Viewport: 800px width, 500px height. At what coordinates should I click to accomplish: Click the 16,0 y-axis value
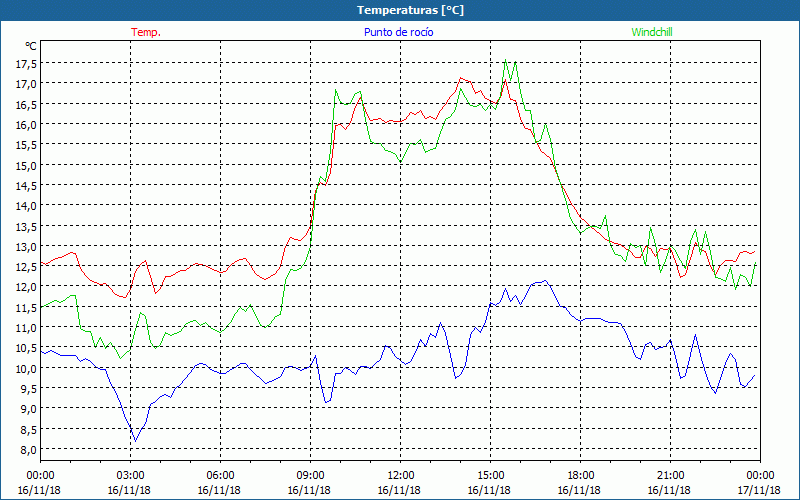(26, 124)
